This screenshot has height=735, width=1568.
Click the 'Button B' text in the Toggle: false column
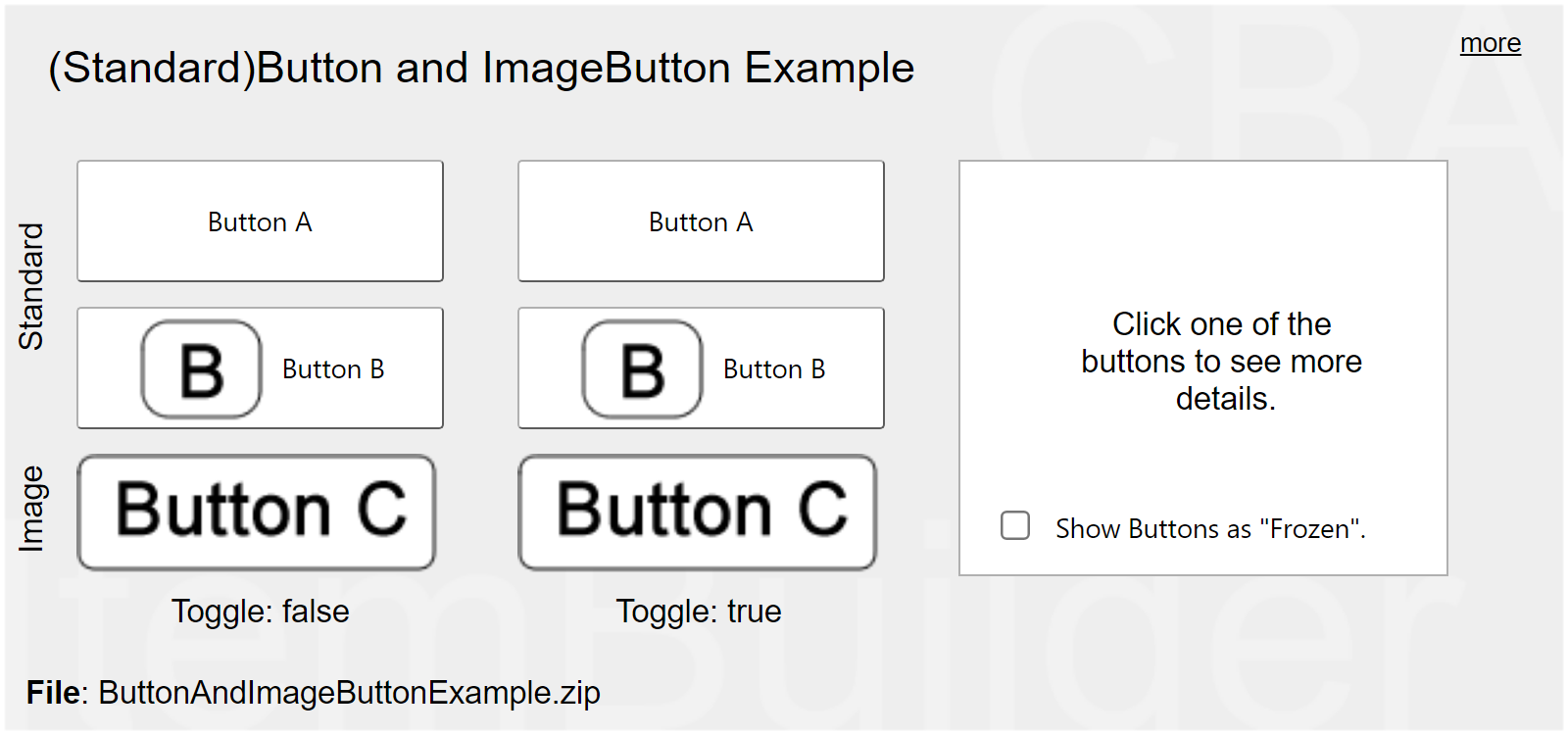[x=333, y=369]
